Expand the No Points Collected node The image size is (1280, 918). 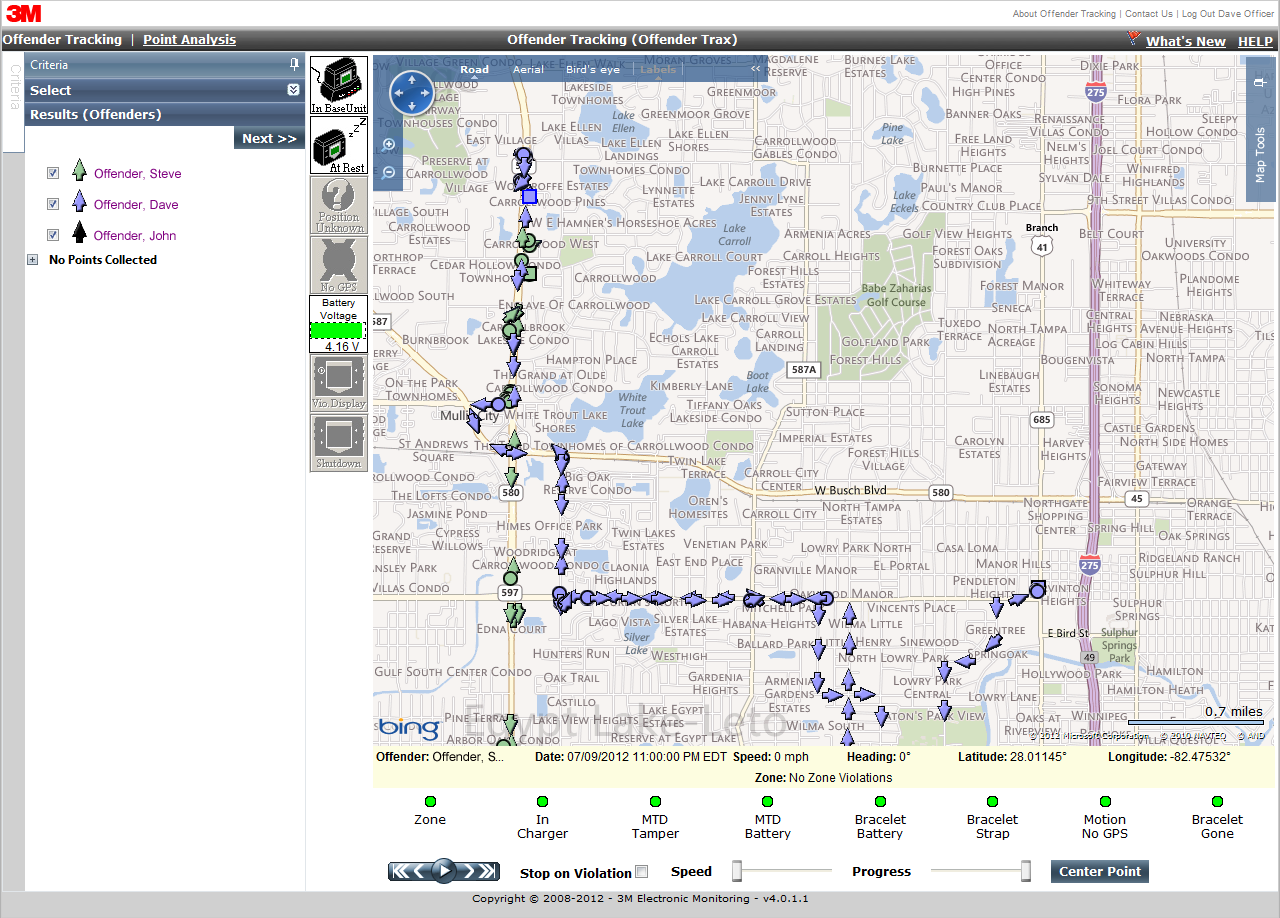[33, 260]
